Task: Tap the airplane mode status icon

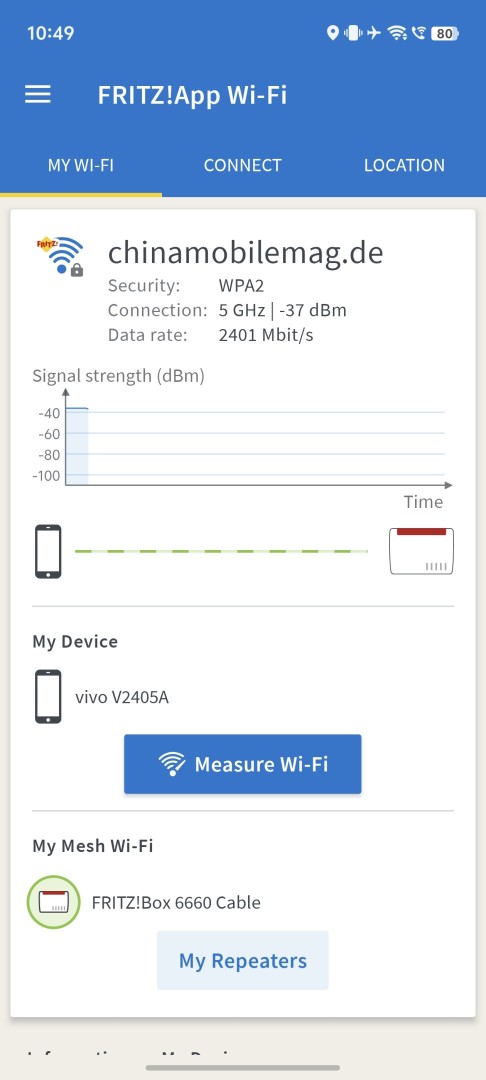Action: tap(373, 32)
